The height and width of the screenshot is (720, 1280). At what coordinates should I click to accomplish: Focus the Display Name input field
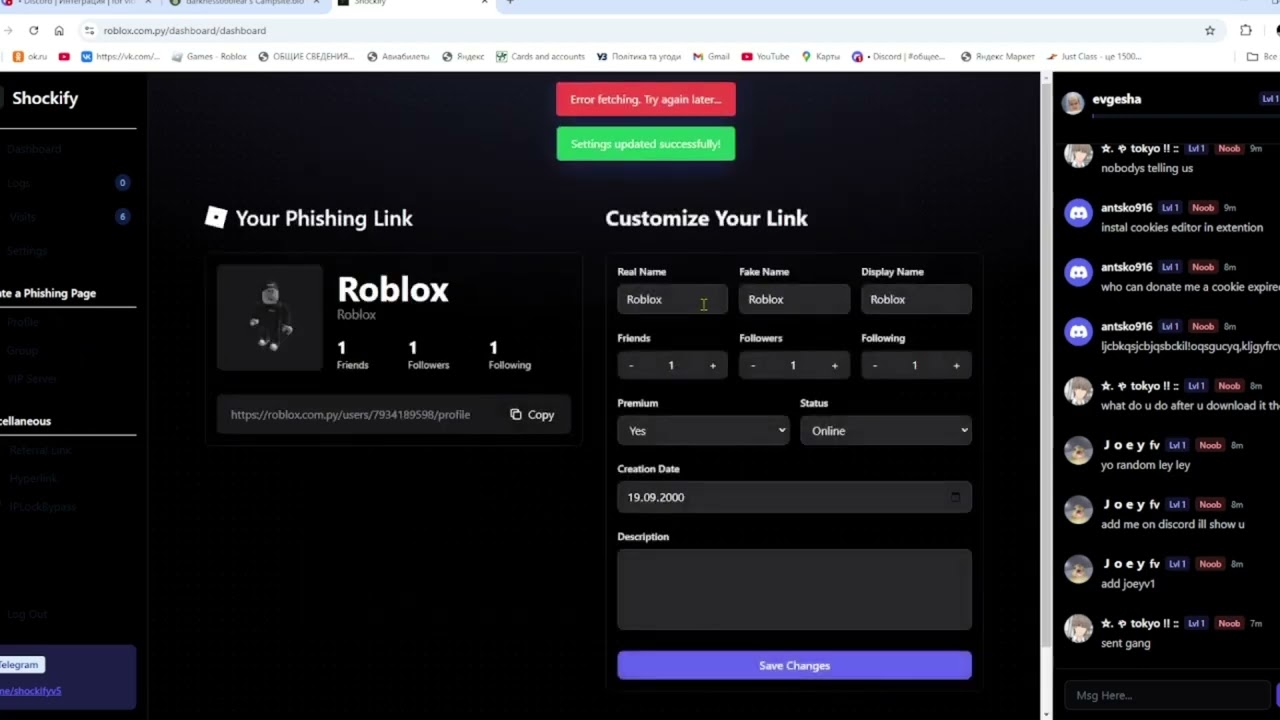point(916,300)
